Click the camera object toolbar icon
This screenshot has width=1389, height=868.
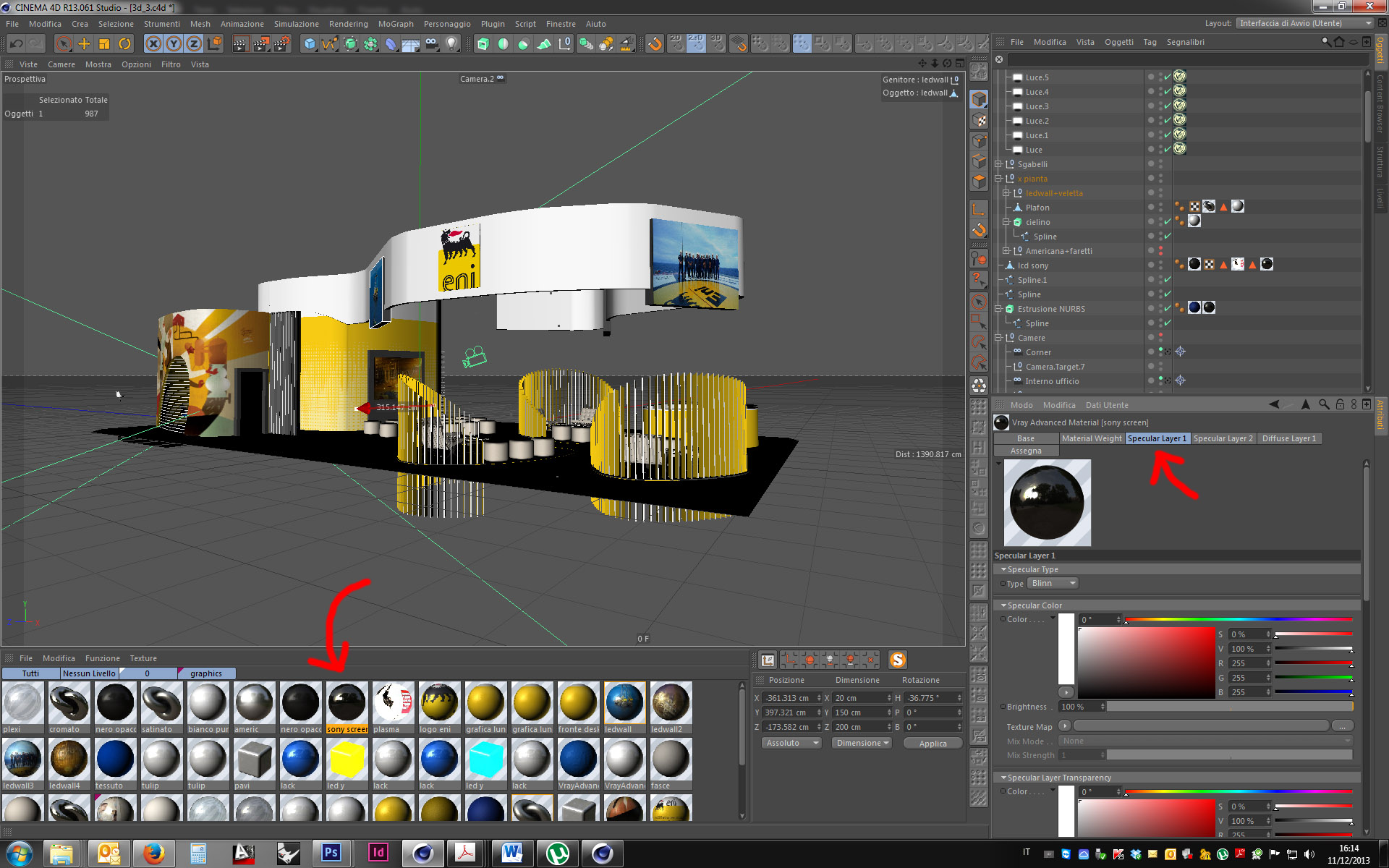[432, 44]
